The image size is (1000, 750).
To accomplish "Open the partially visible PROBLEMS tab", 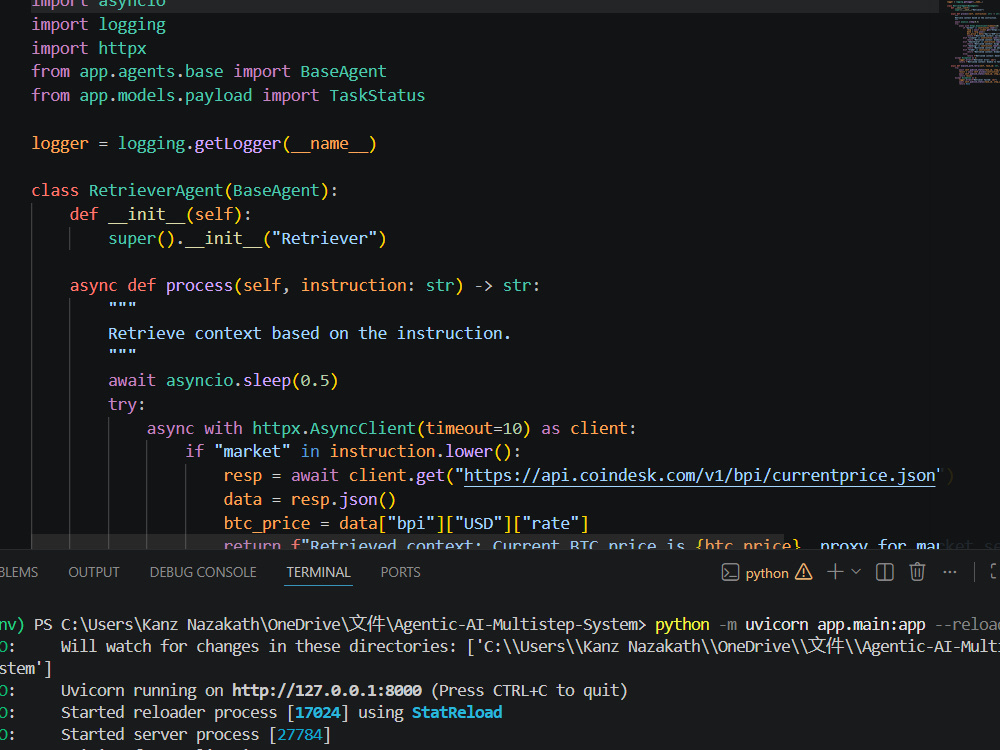I will pos(18,572).
